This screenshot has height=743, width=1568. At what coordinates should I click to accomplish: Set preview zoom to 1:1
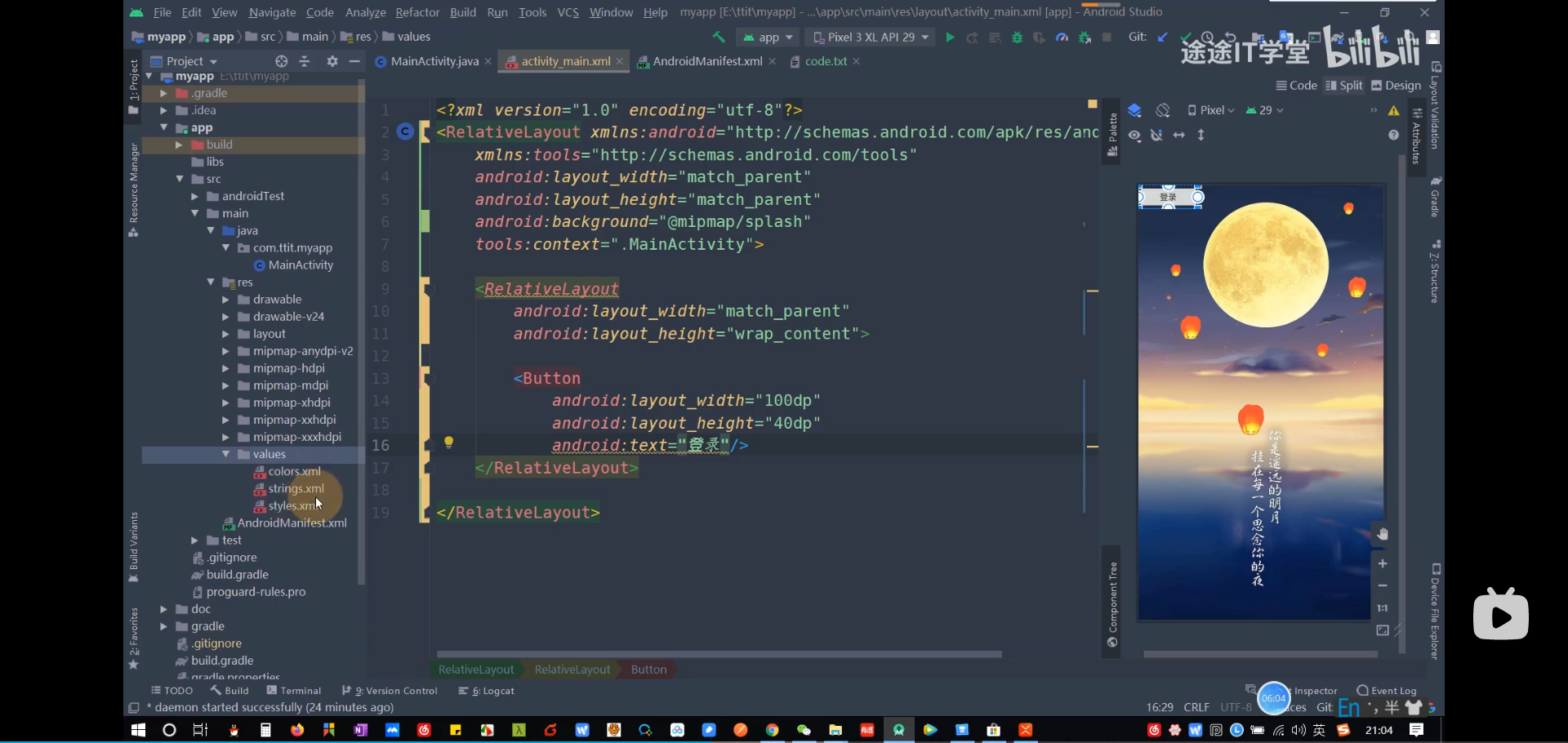click(x=1383, y=608)
